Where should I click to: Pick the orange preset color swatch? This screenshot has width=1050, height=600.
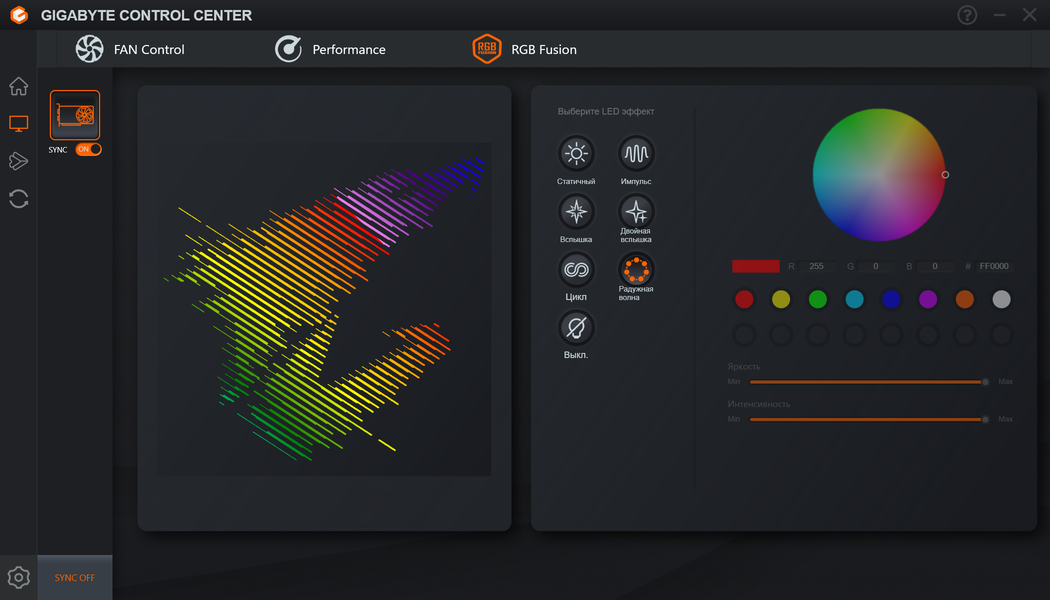pos(965,299)
